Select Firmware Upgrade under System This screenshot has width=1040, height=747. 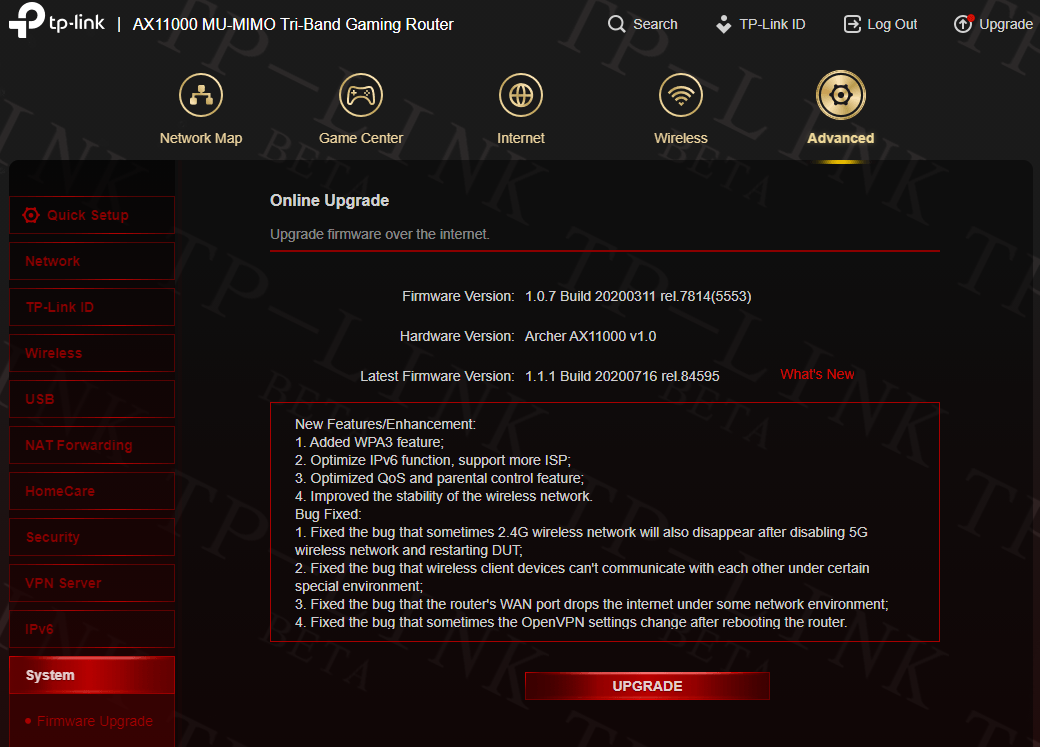94,721
